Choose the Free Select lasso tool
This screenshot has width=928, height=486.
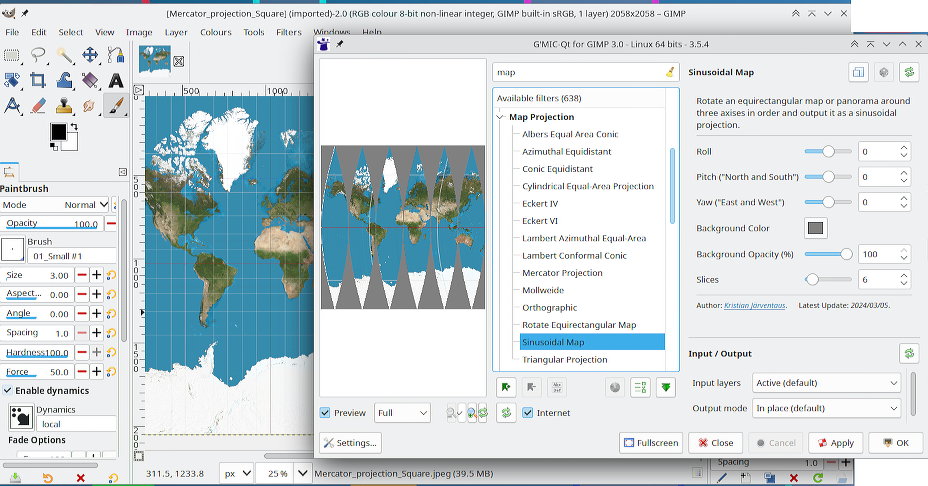tap(38, 56)
